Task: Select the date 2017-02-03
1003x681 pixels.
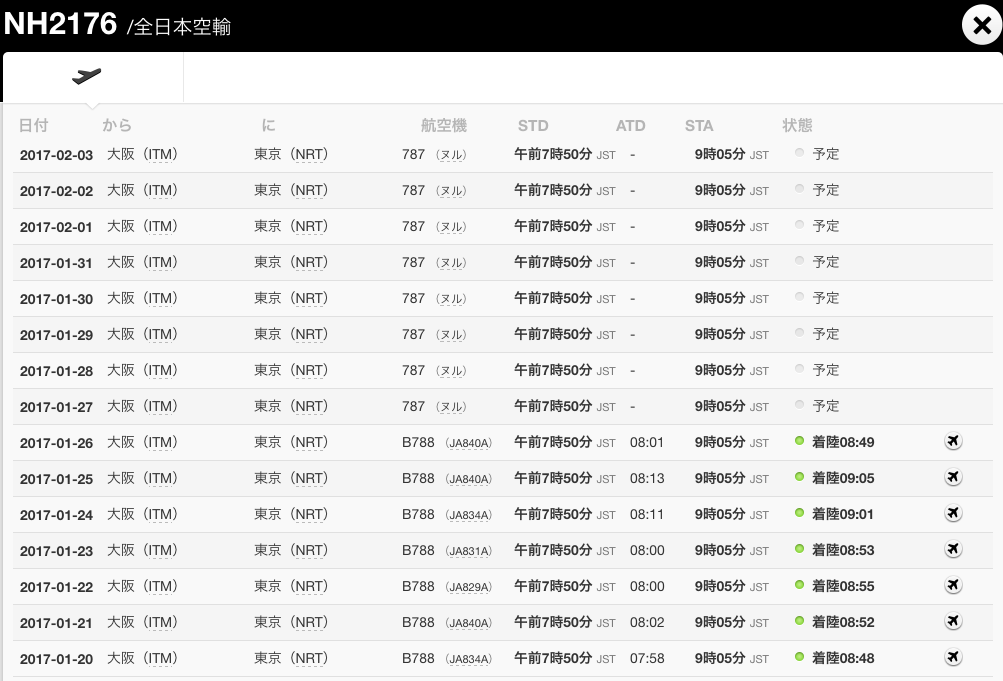Action: (56, 155)
